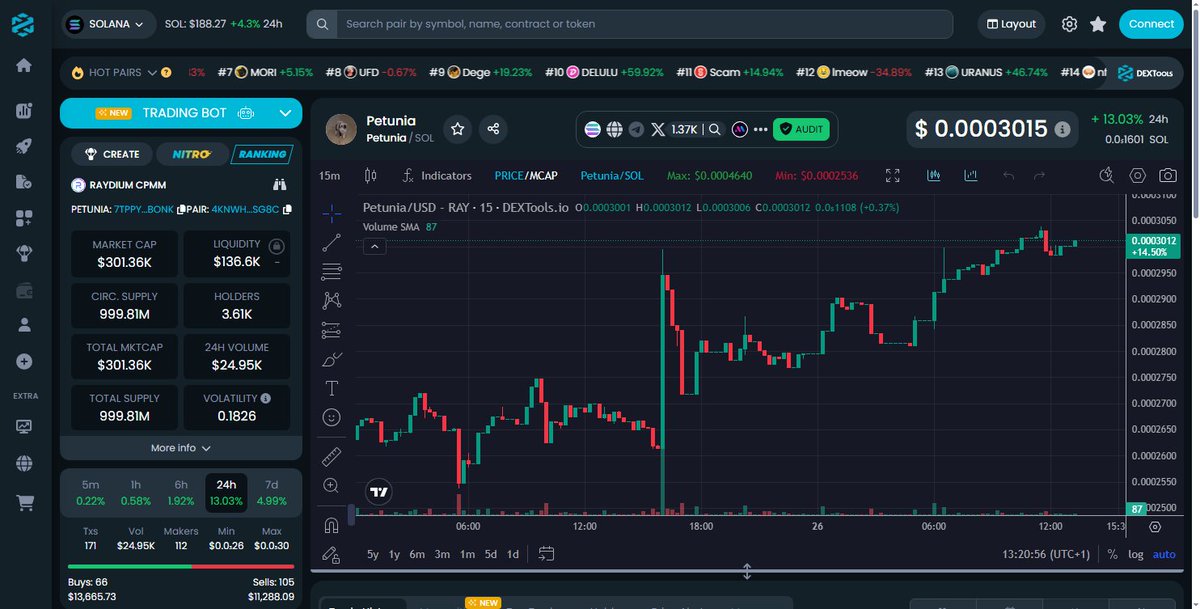Open favorites star in top bar
The height and width of the screenshot is (609, 1200).
pyautogui.click(x=1098, y=24)
